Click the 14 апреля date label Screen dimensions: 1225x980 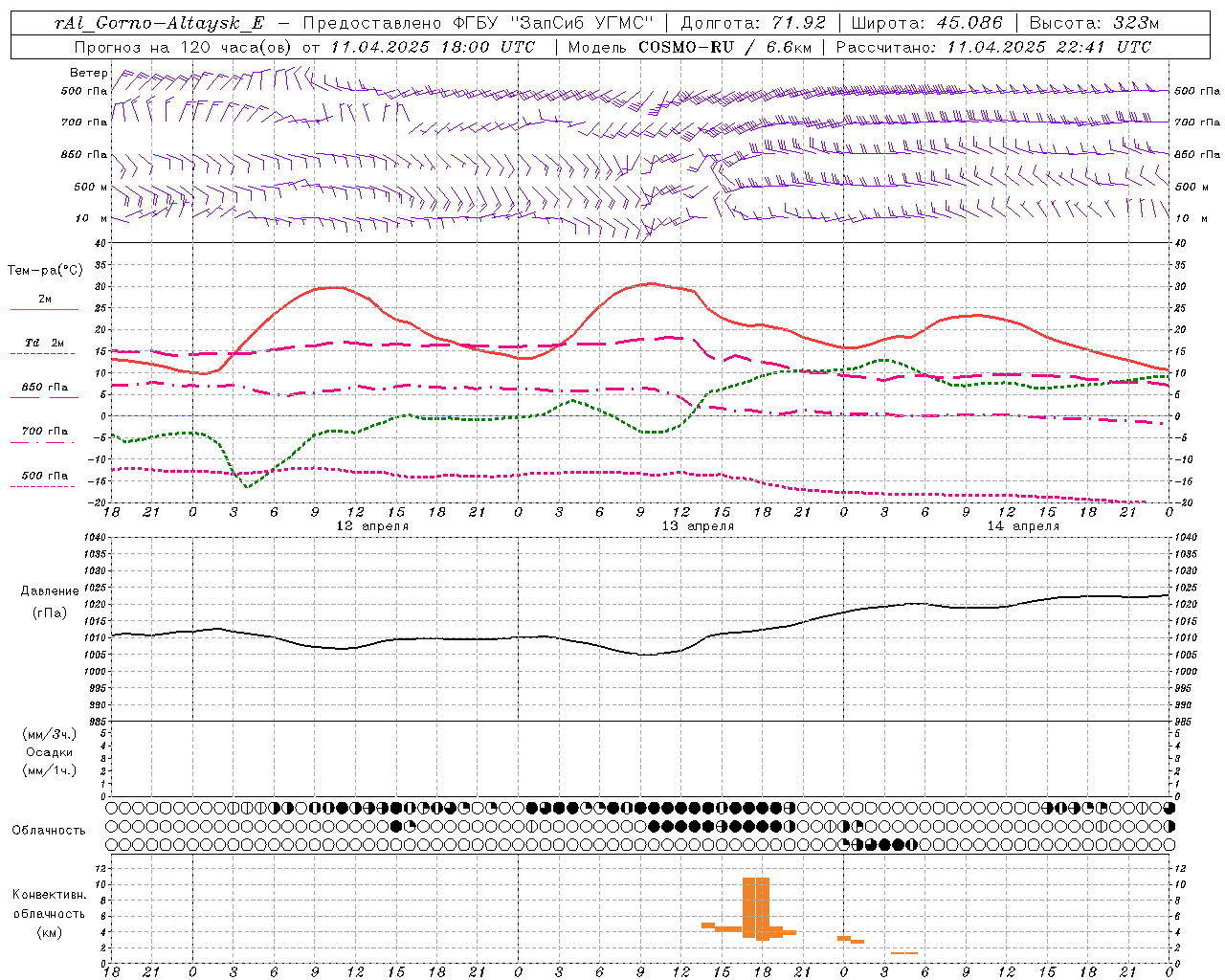point(1023,526)
